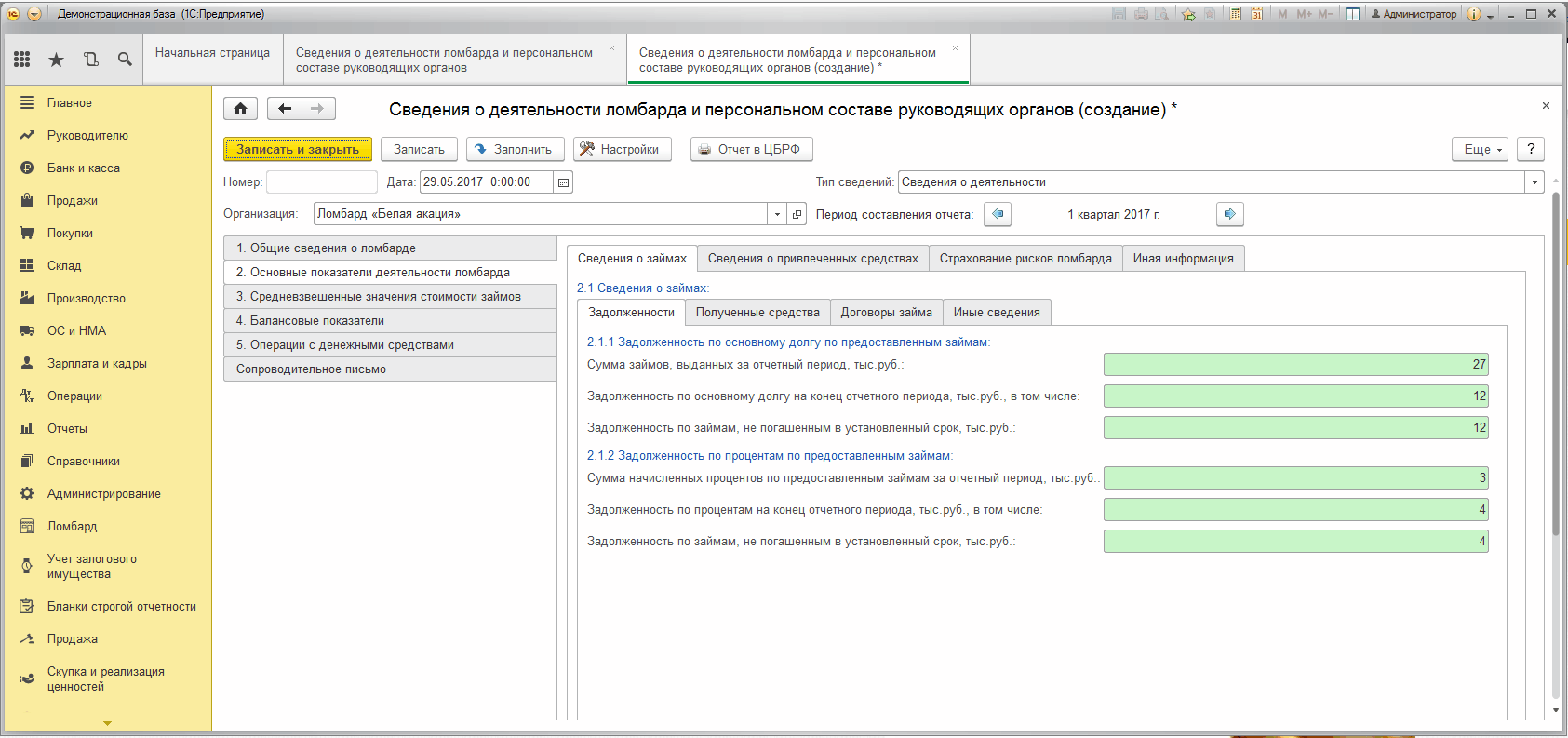Open Администрирование sidebar section
1568x738 pixels.
108,494
